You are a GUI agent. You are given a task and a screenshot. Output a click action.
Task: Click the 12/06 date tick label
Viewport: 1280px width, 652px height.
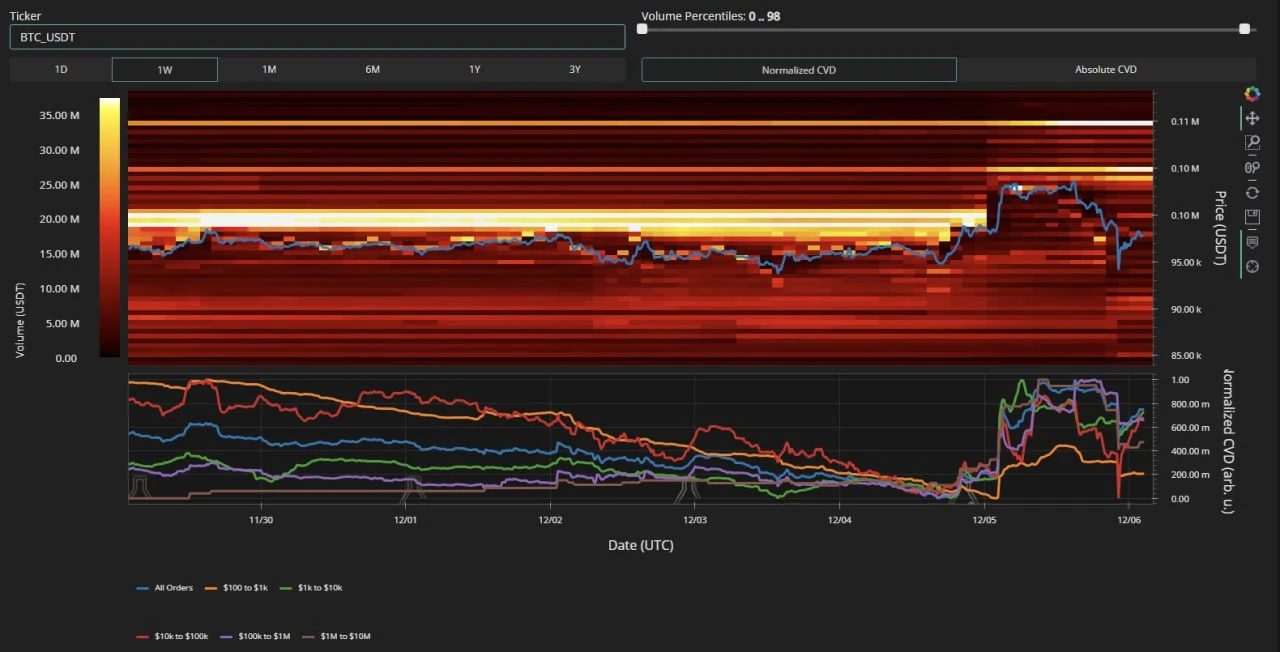[1128, 520]
